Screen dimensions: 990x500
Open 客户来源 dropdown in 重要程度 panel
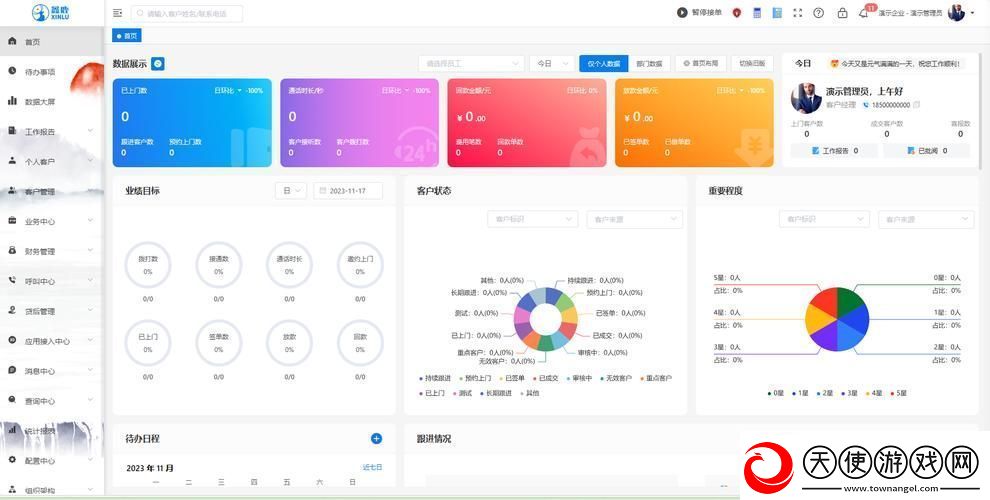(926, 219)
